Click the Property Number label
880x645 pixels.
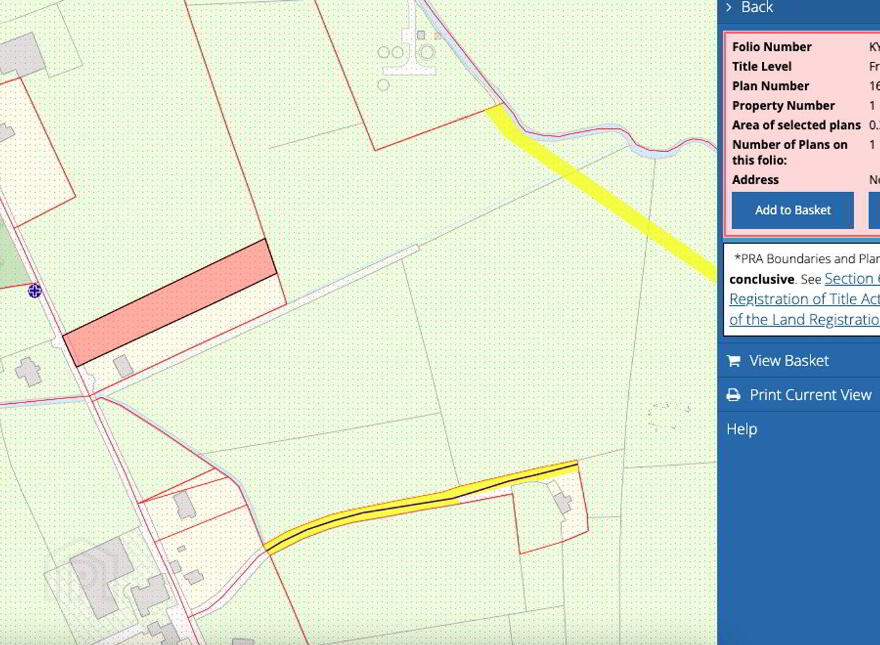pyautogui.click(x=783, y=106)
